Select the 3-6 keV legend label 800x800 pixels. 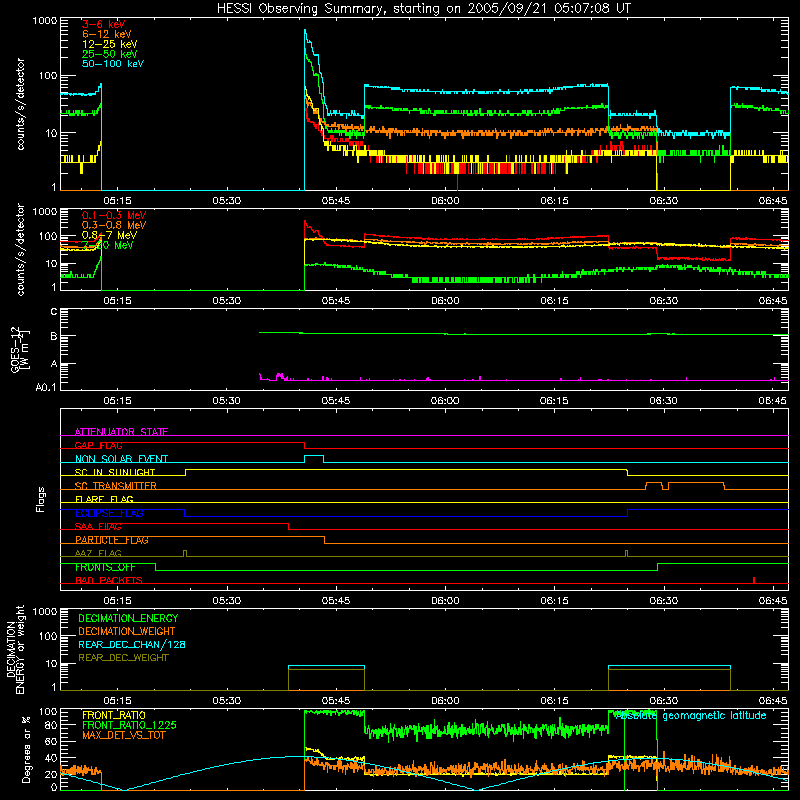(104, 24)
